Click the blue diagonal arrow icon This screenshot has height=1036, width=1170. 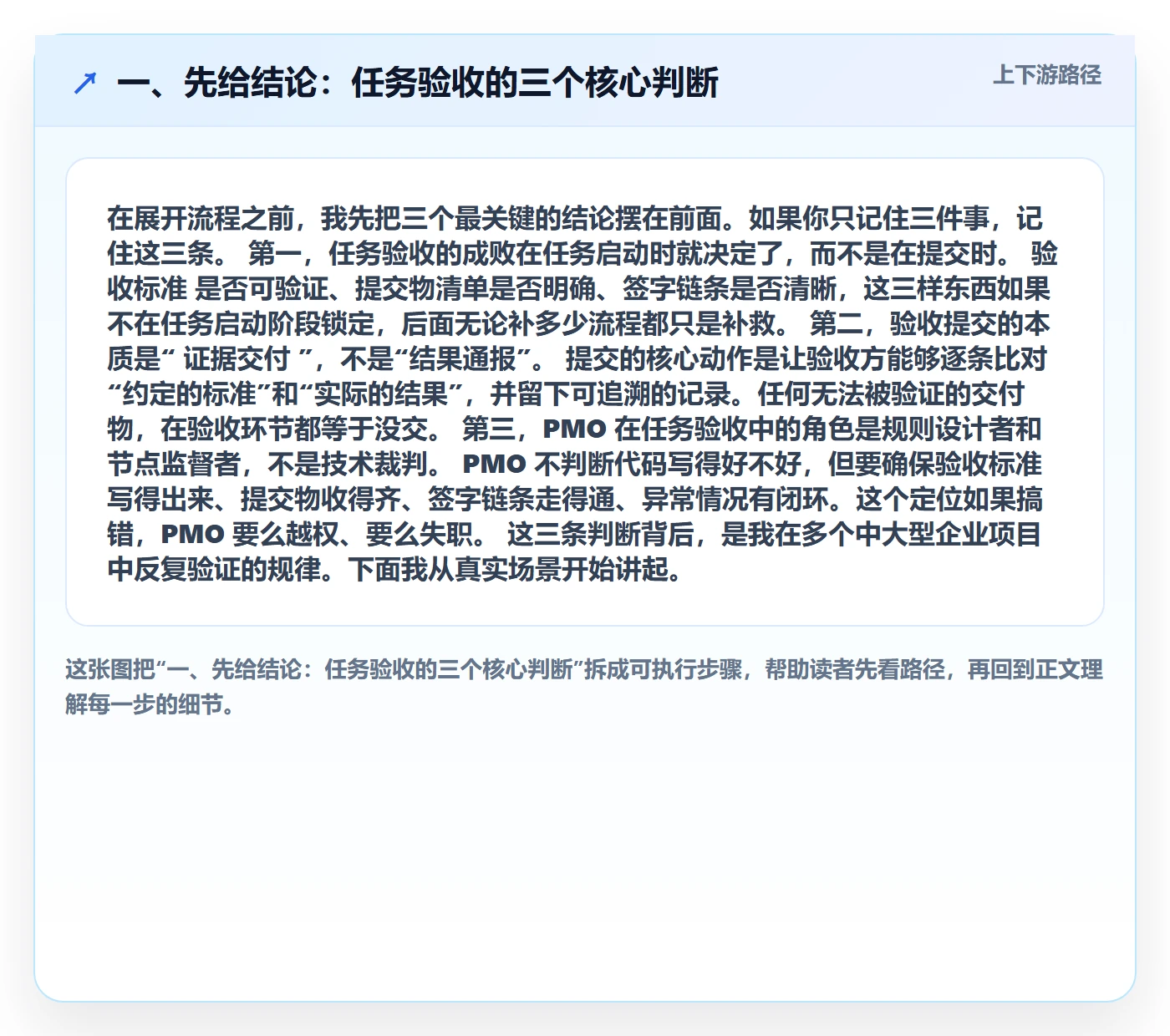pyautogui.click(x=85, y=83)
